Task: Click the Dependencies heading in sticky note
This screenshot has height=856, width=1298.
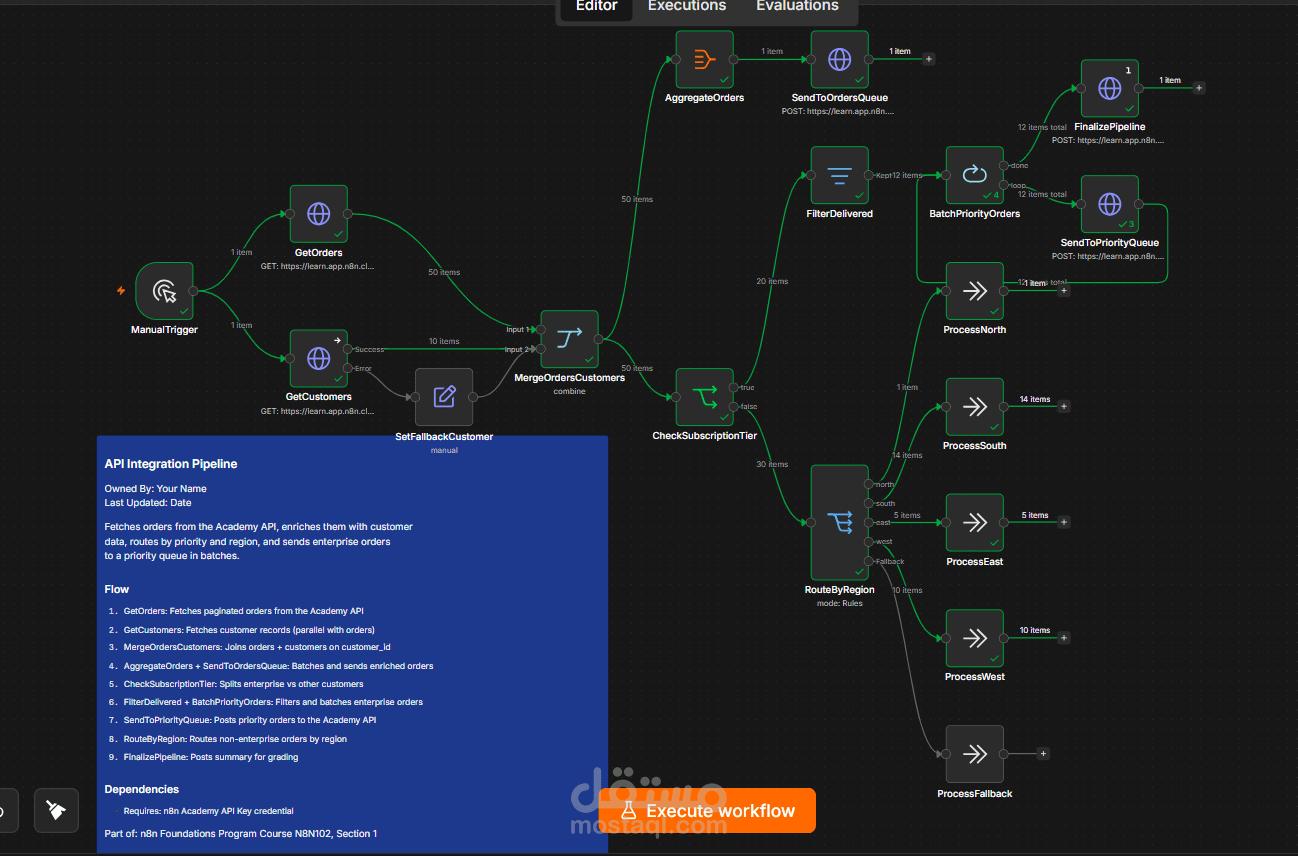Action: (142, 789)
